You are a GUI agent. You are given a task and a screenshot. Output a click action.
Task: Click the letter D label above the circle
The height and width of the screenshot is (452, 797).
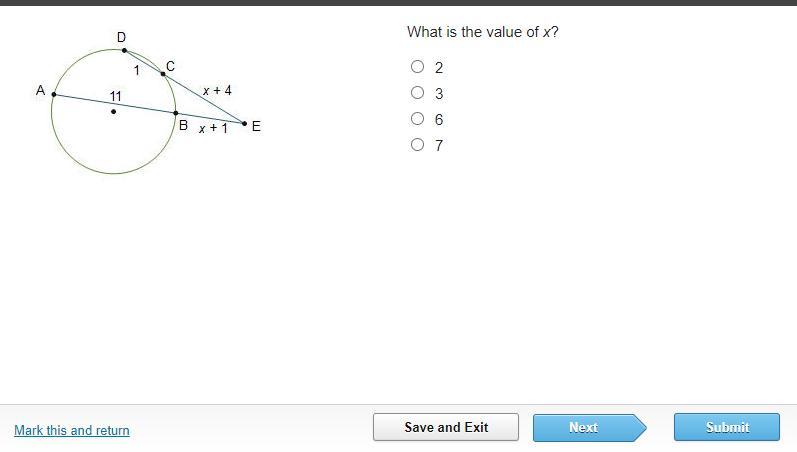click(121, 37)
